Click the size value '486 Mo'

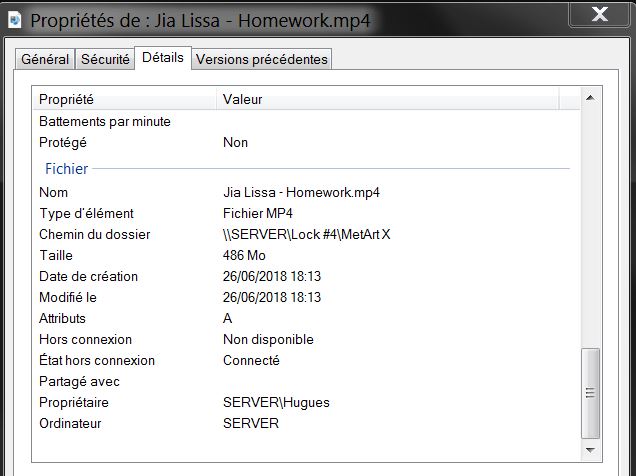pos(244,255)
